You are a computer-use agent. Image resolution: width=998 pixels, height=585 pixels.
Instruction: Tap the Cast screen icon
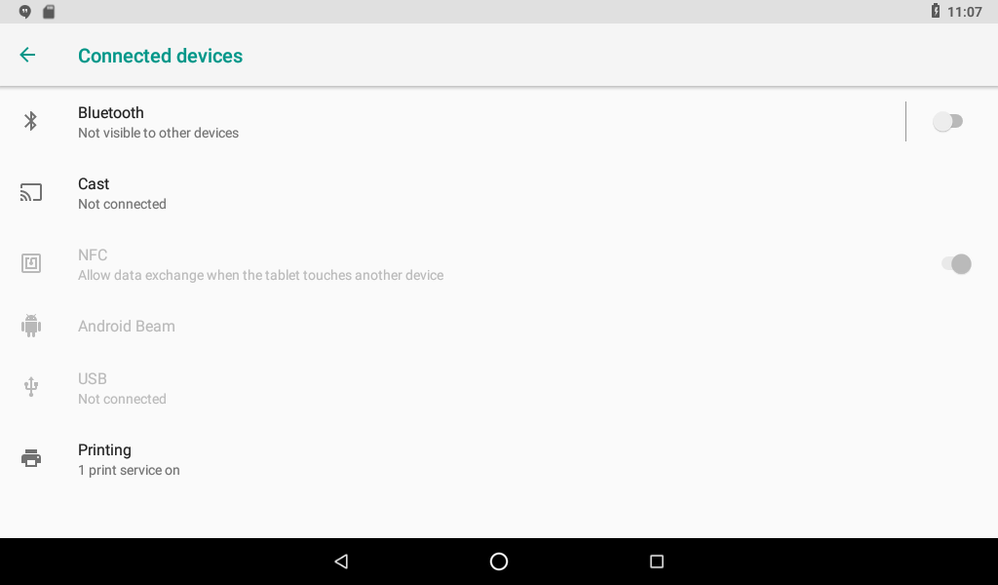pyautogui.click(x=31, y=192)
